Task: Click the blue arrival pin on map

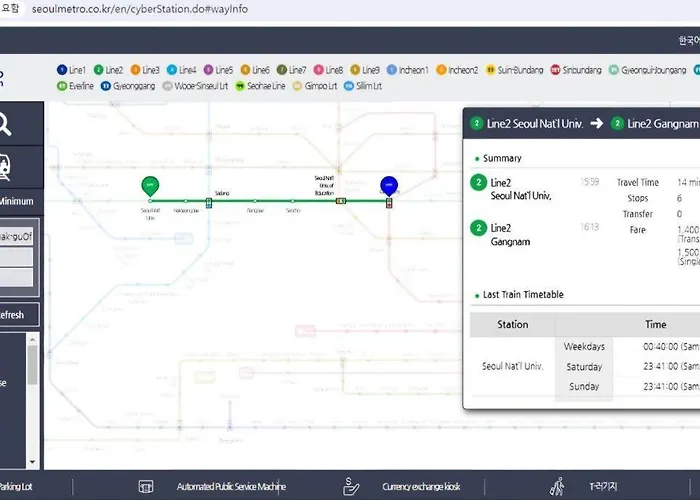Action: click(389, 186)
